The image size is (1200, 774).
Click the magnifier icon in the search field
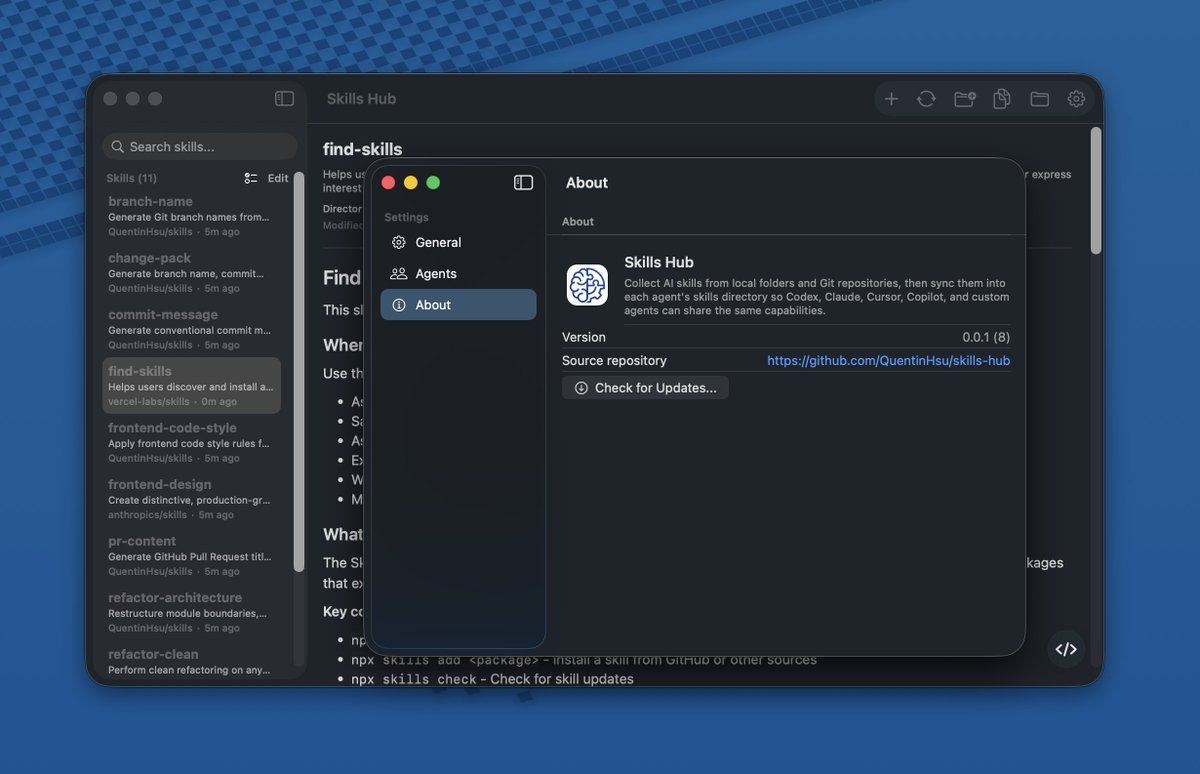(118, 147)
